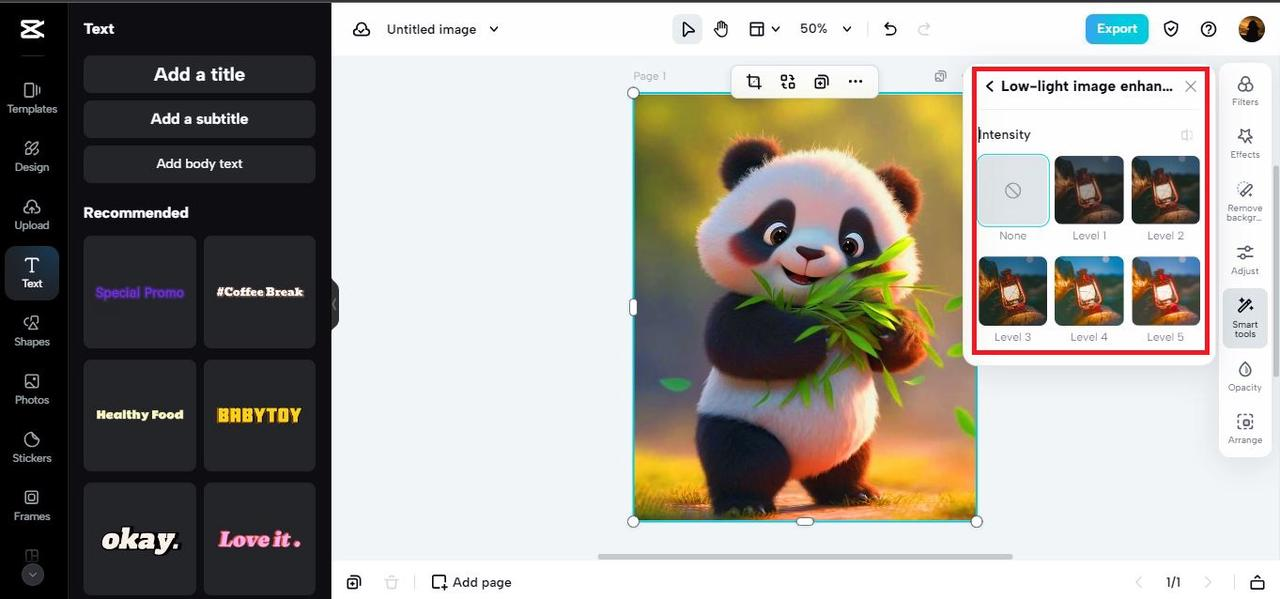Toggle the compare icon beside Intensity
The height and width of the screenshot is (599, 1280).
pyautogui.click(x=1186, y=135)
